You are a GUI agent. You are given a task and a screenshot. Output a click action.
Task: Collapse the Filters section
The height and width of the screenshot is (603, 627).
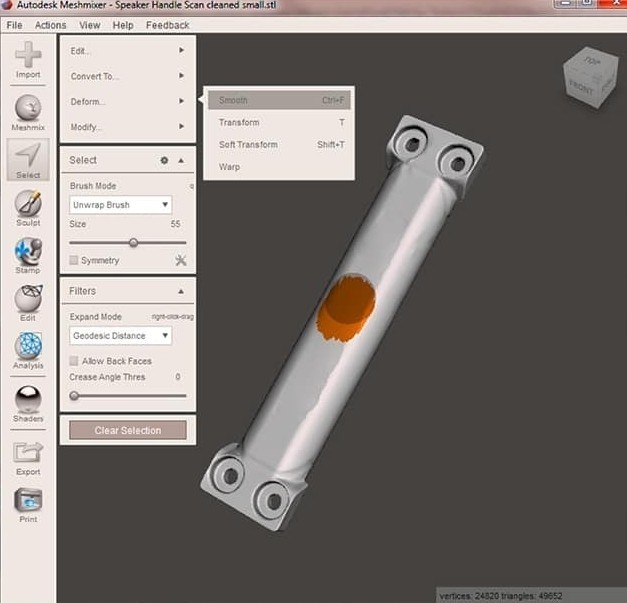pos(181,291)
